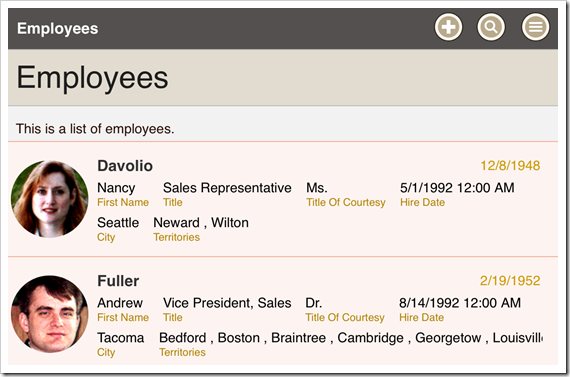Click the text 'This is a list of employees.'

point(95,129)
